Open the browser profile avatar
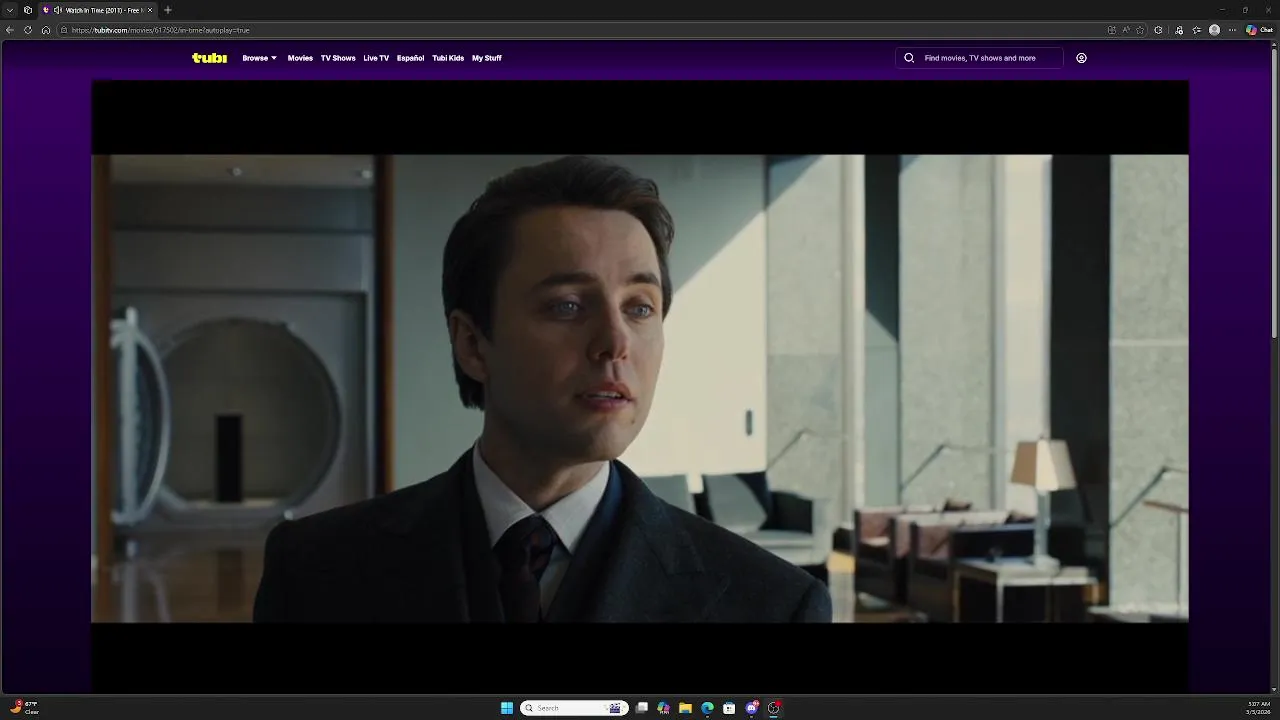Viewport: 1280px width, 720px height. [1215, 30]
